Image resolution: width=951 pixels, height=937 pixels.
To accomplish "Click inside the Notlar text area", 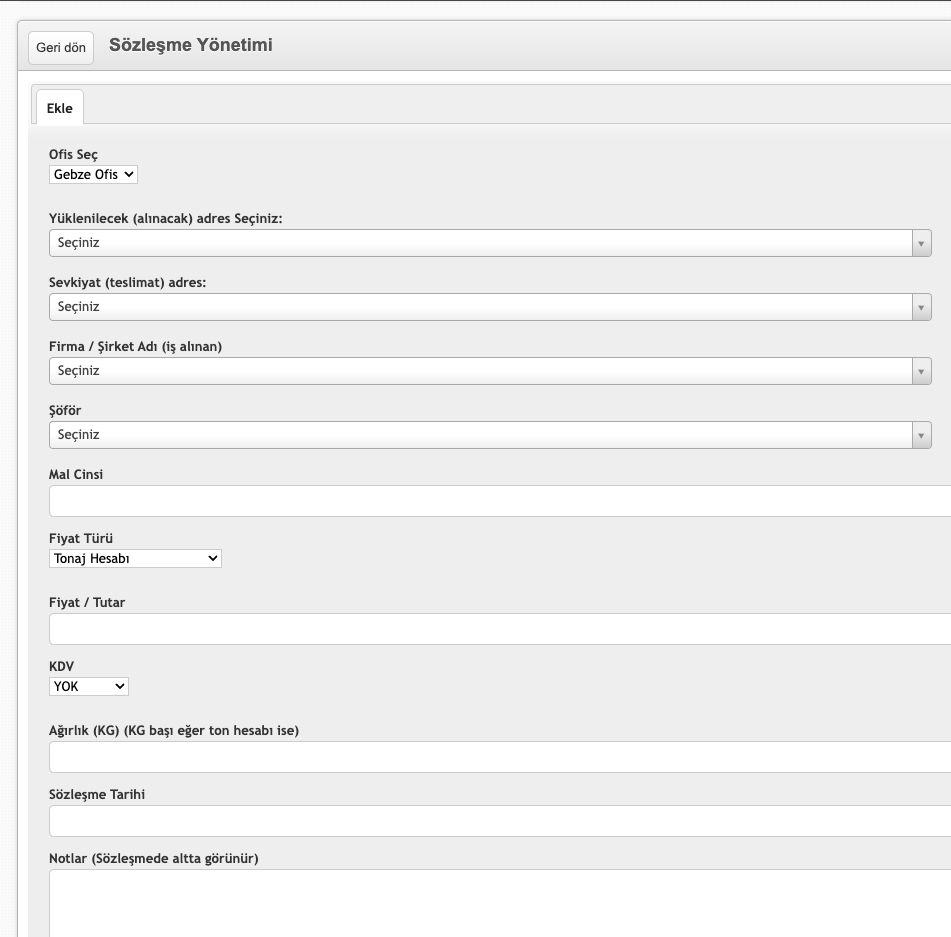I will (500, 904).
